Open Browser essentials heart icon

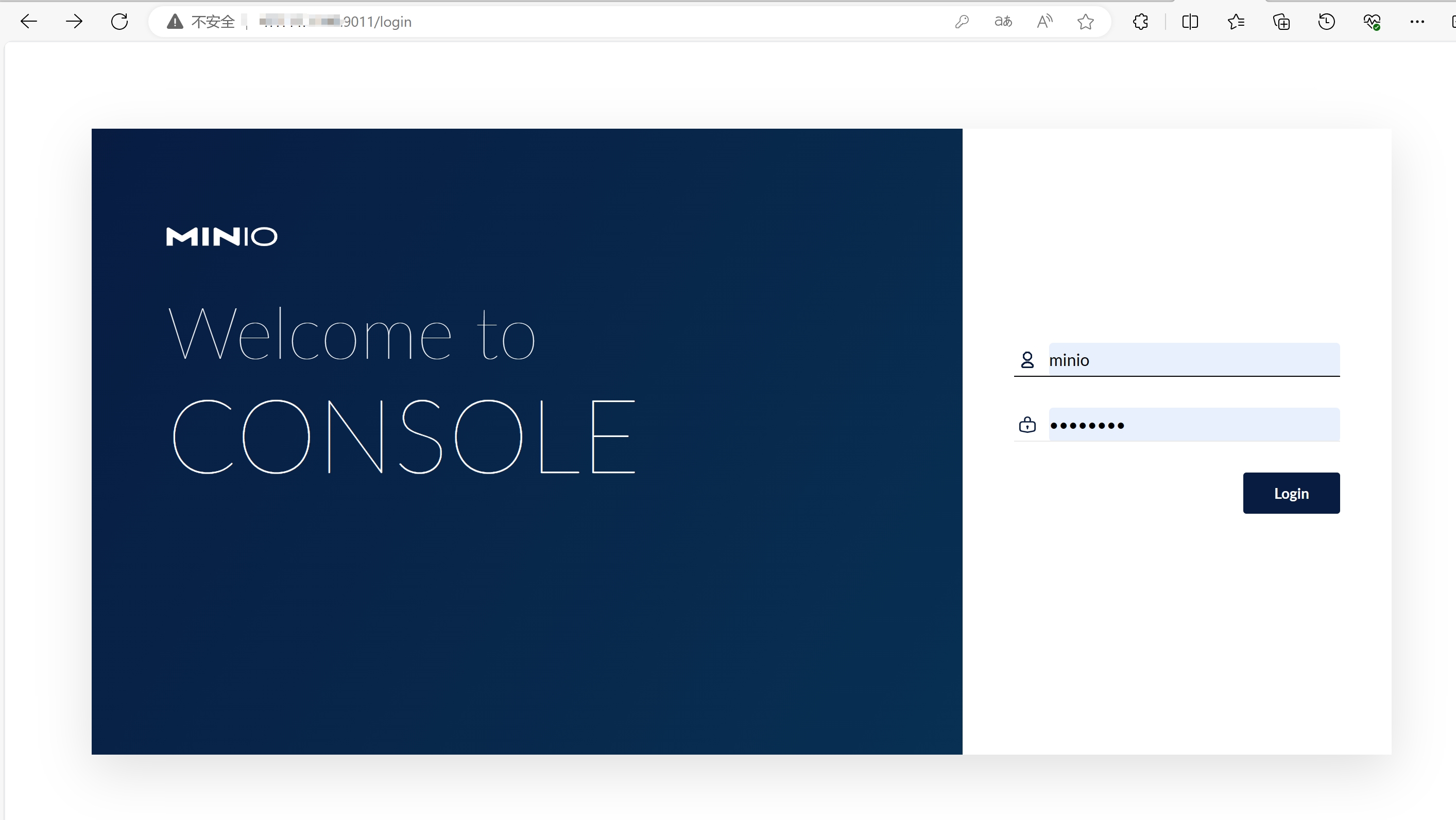1372,22
